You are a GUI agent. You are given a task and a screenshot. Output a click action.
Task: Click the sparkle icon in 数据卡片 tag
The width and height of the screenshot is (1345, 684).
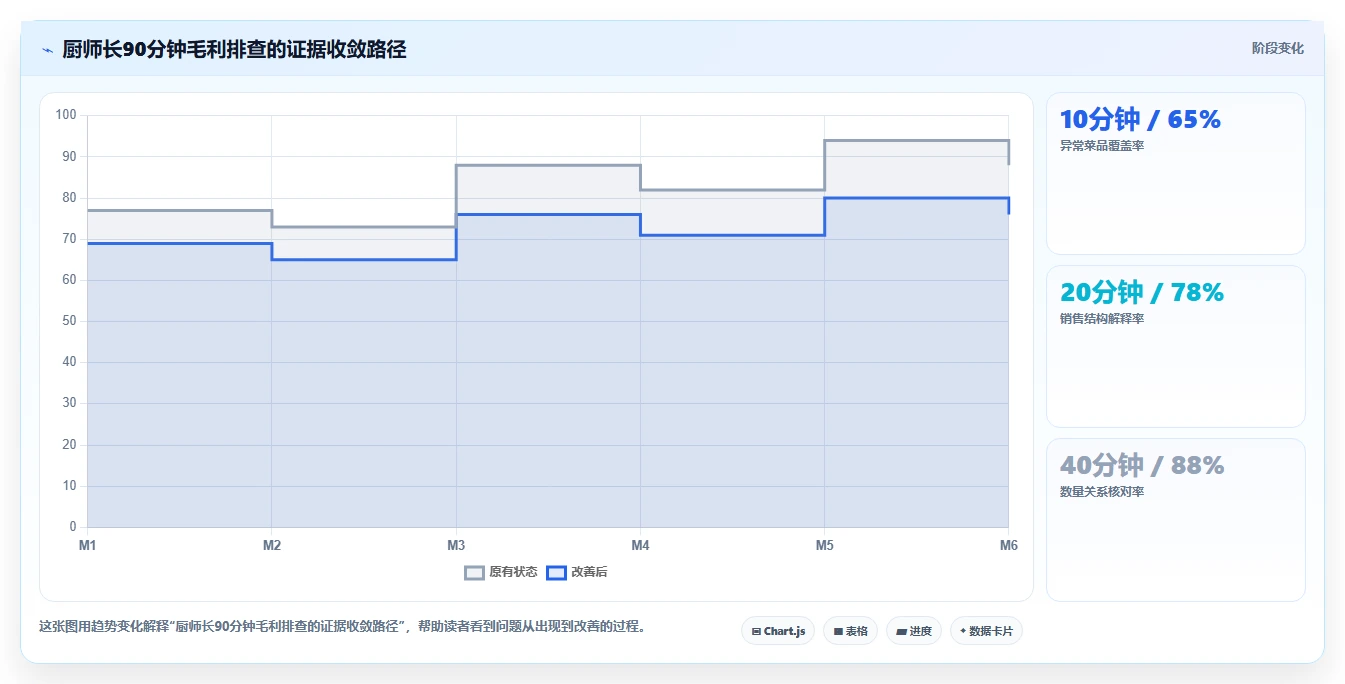tap(963, 631)
